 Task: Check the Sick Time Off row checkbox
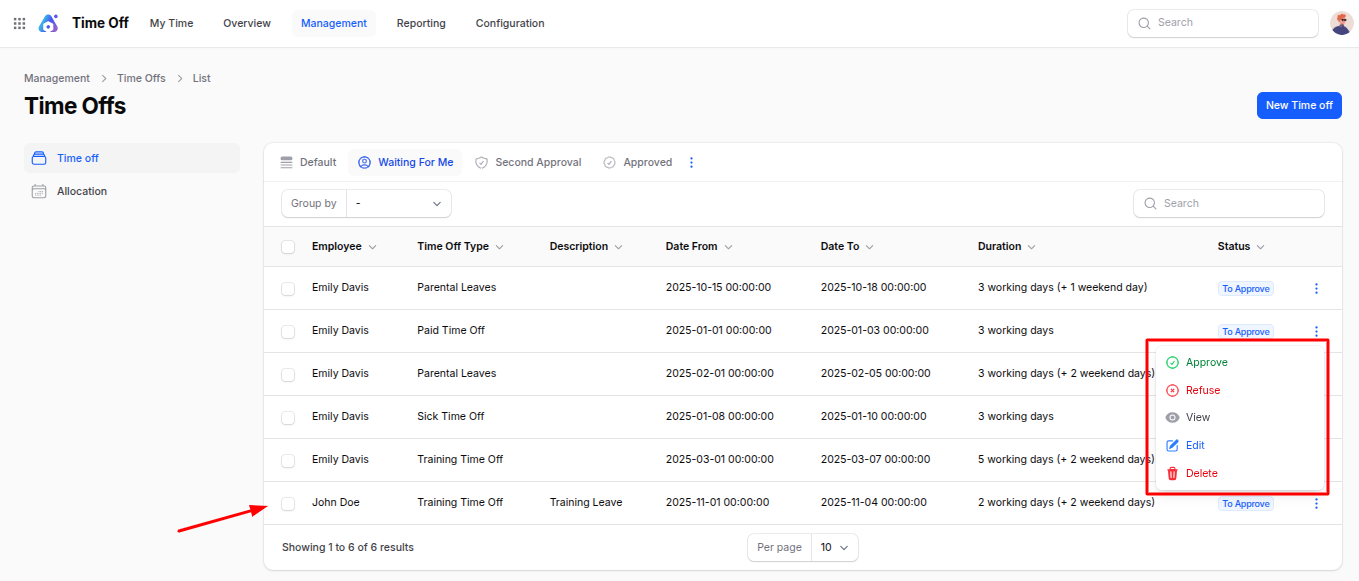(288, 417)
